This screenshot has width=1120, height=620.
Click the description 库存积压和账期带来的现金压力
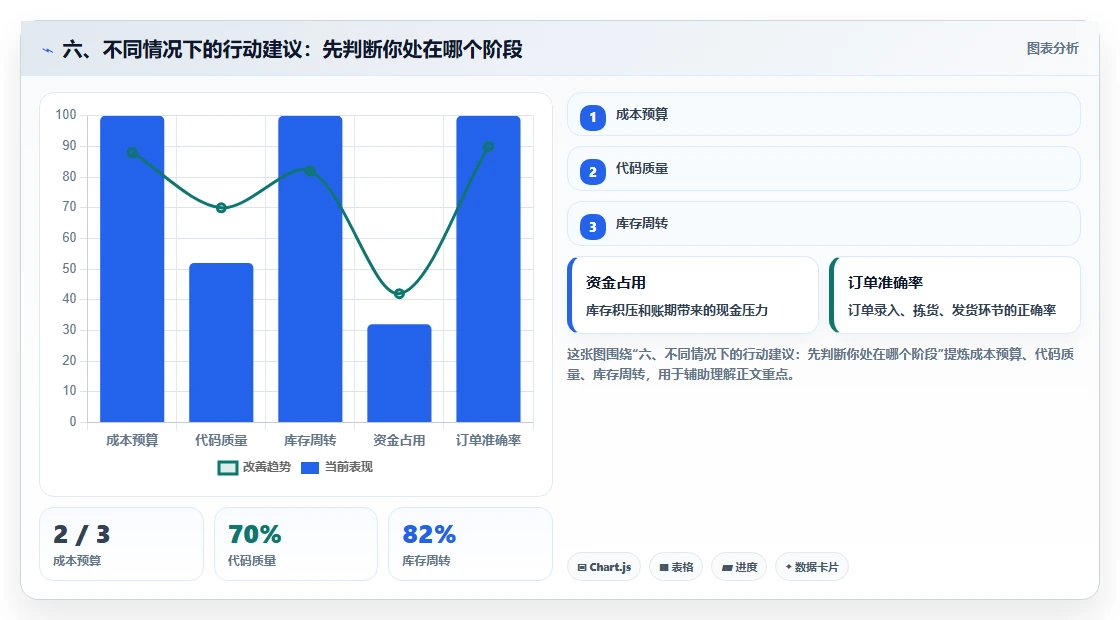coord(676,311)
